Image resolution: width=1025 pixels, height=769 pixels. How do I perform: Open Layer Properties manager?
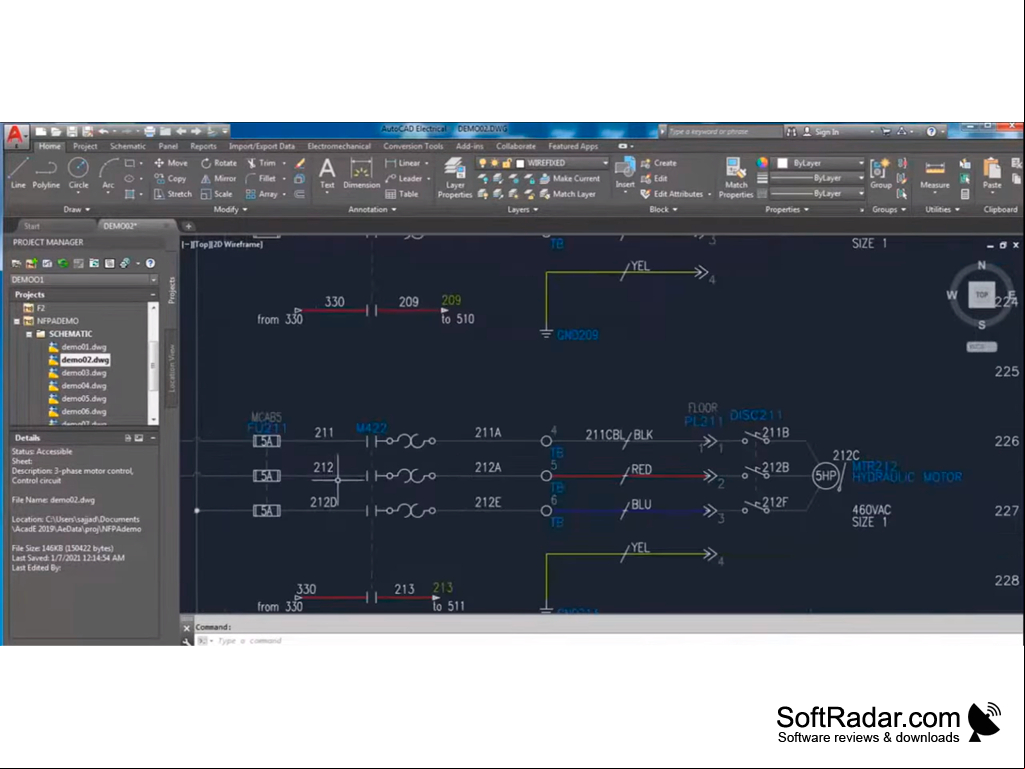click(454, 177)
